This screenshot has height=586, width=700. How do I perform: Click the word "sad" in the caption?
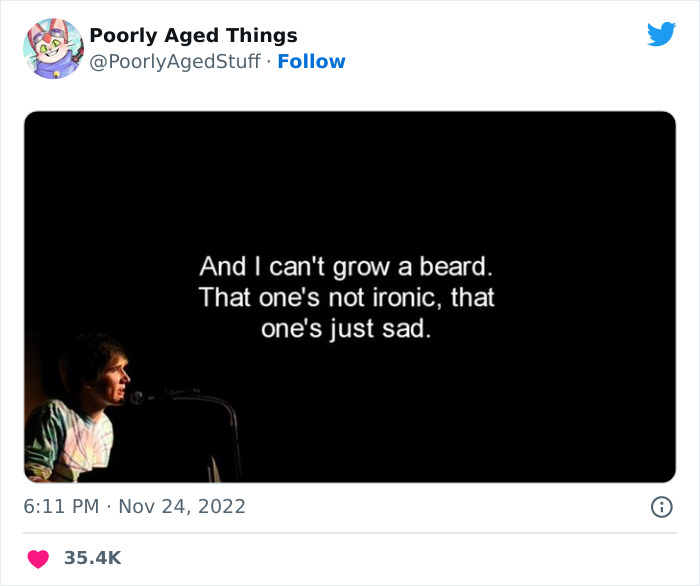(x=409, y=327)
